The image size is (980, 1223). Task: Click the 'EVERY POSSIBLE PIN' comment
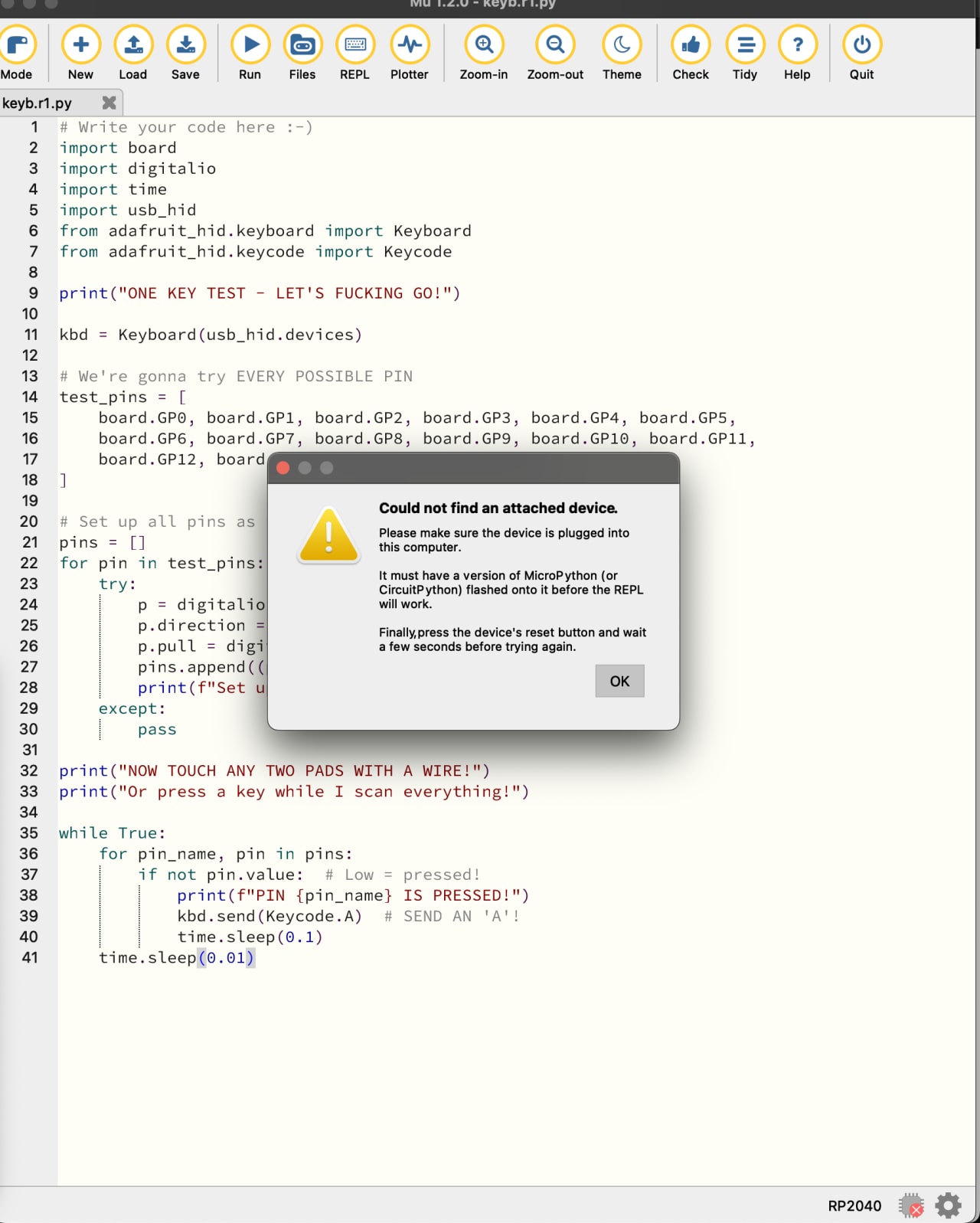(325, 376)
